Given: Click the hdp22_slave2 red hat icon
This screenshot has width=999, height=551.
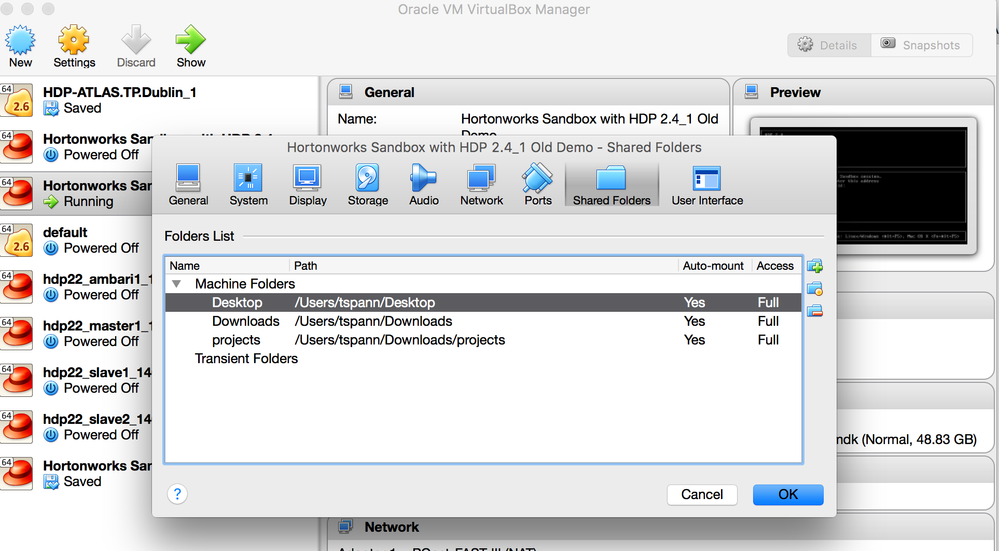Looking at the screenshot, I should (17, 427).
